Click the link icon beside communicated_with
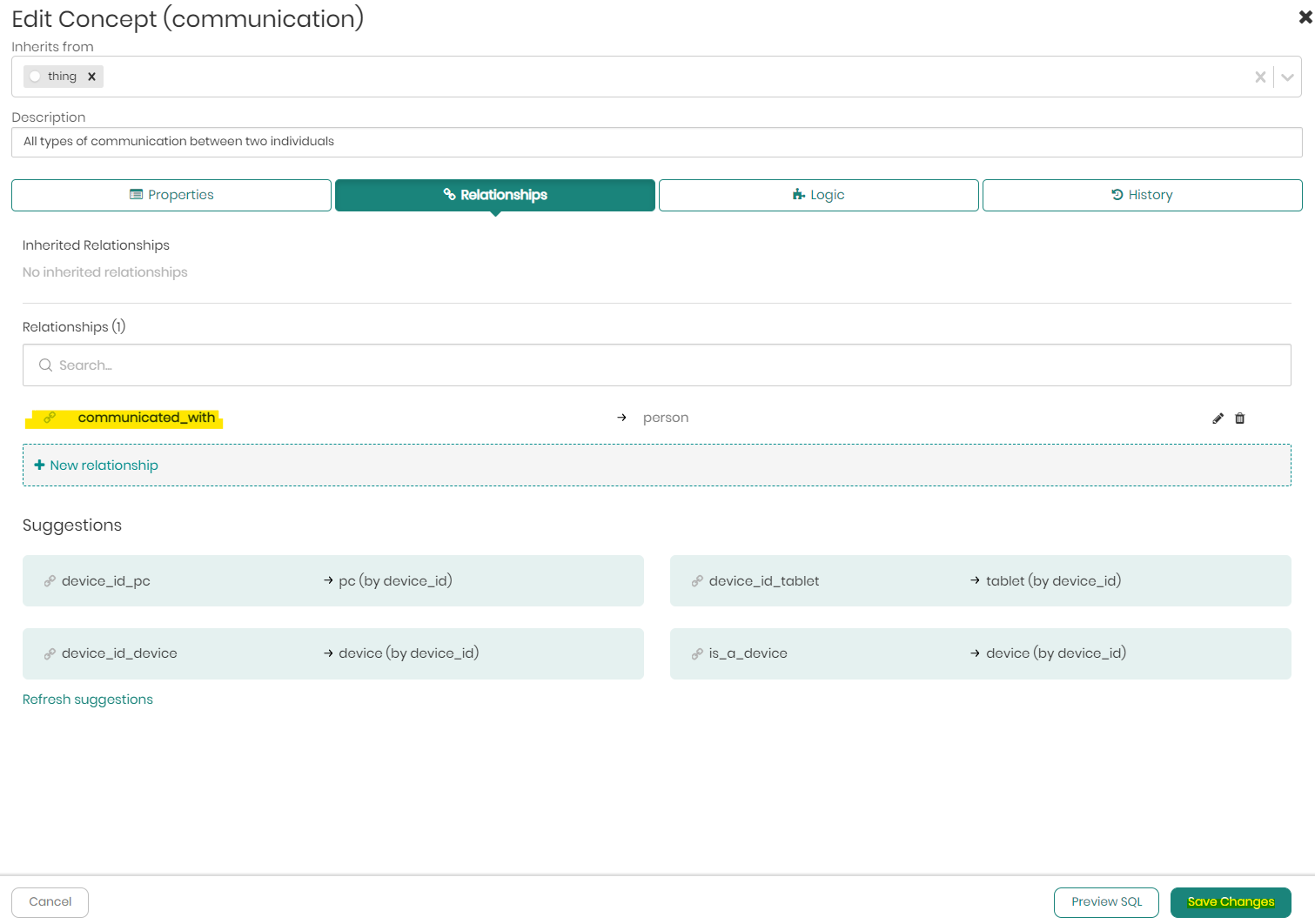 [x=50, y=418]
